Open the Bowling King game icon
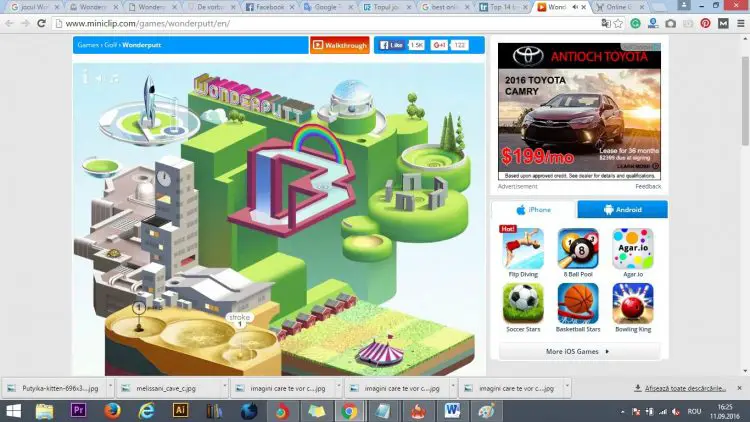Screen dimensions: 750x422 tap(633, 303)
